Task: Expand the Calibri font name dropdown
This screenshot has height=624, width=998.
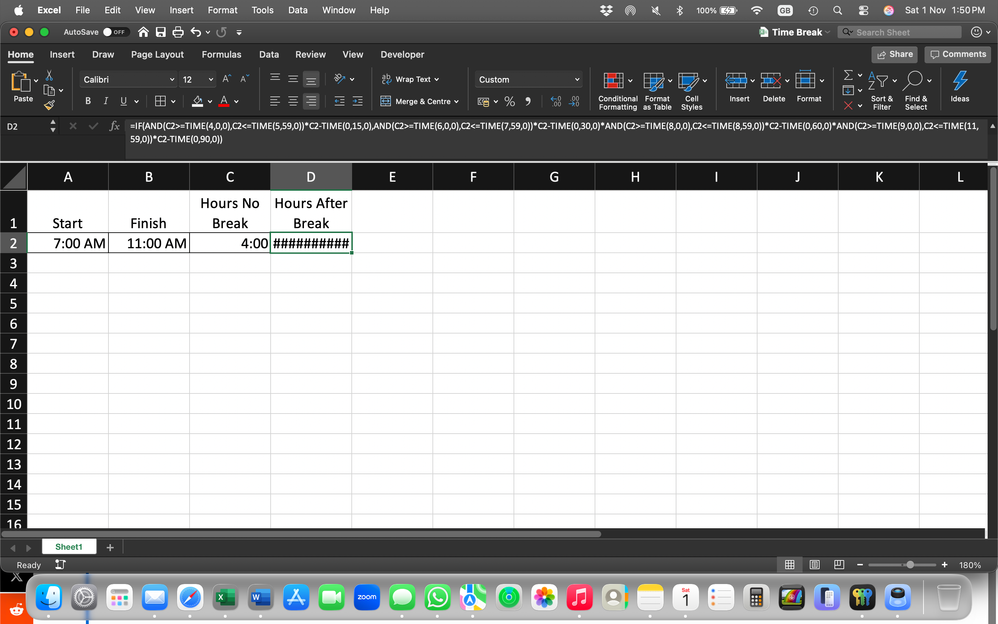Action: (x=172, y=80)
